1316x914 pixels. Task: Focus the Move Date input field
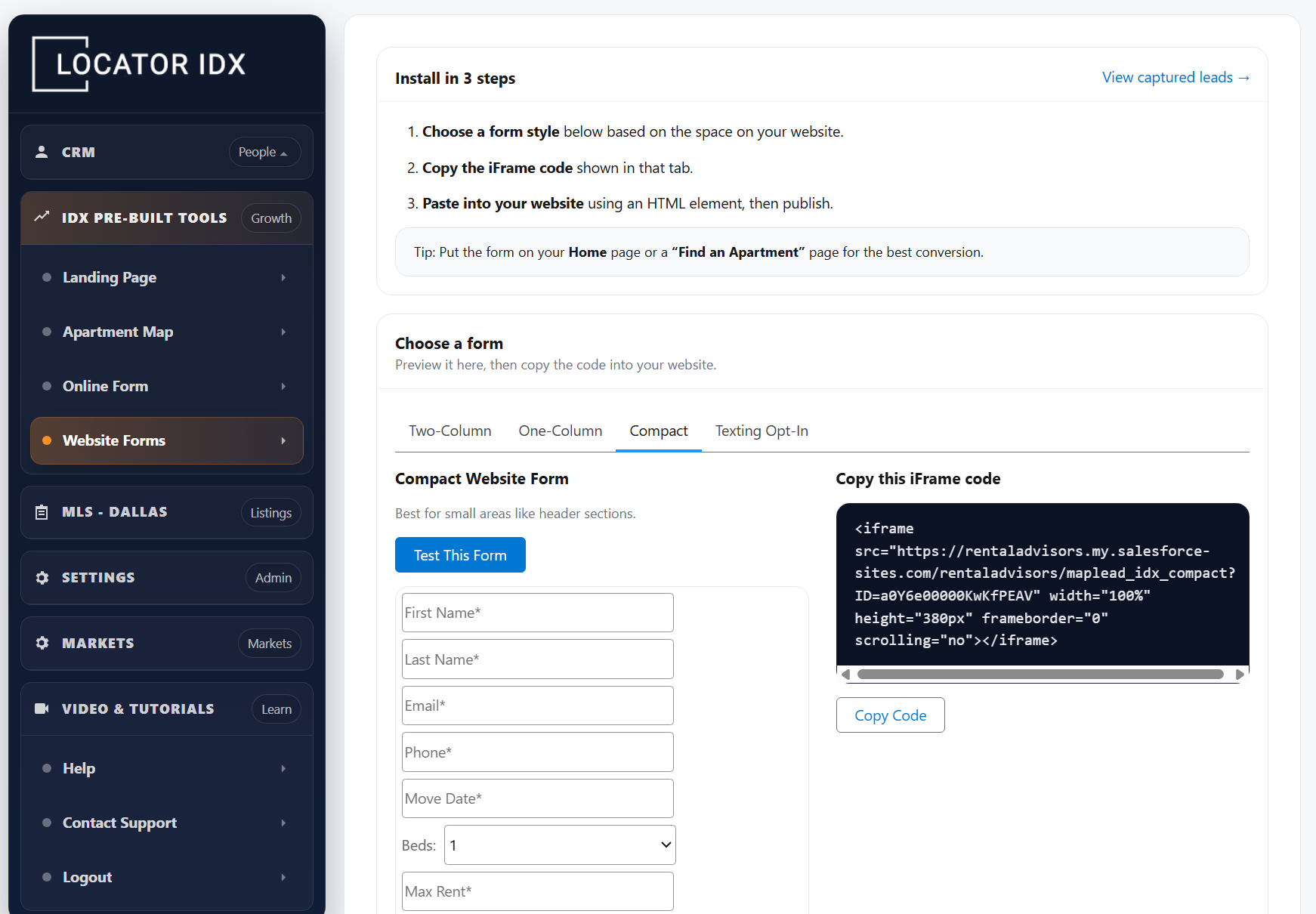pos(538,798)
